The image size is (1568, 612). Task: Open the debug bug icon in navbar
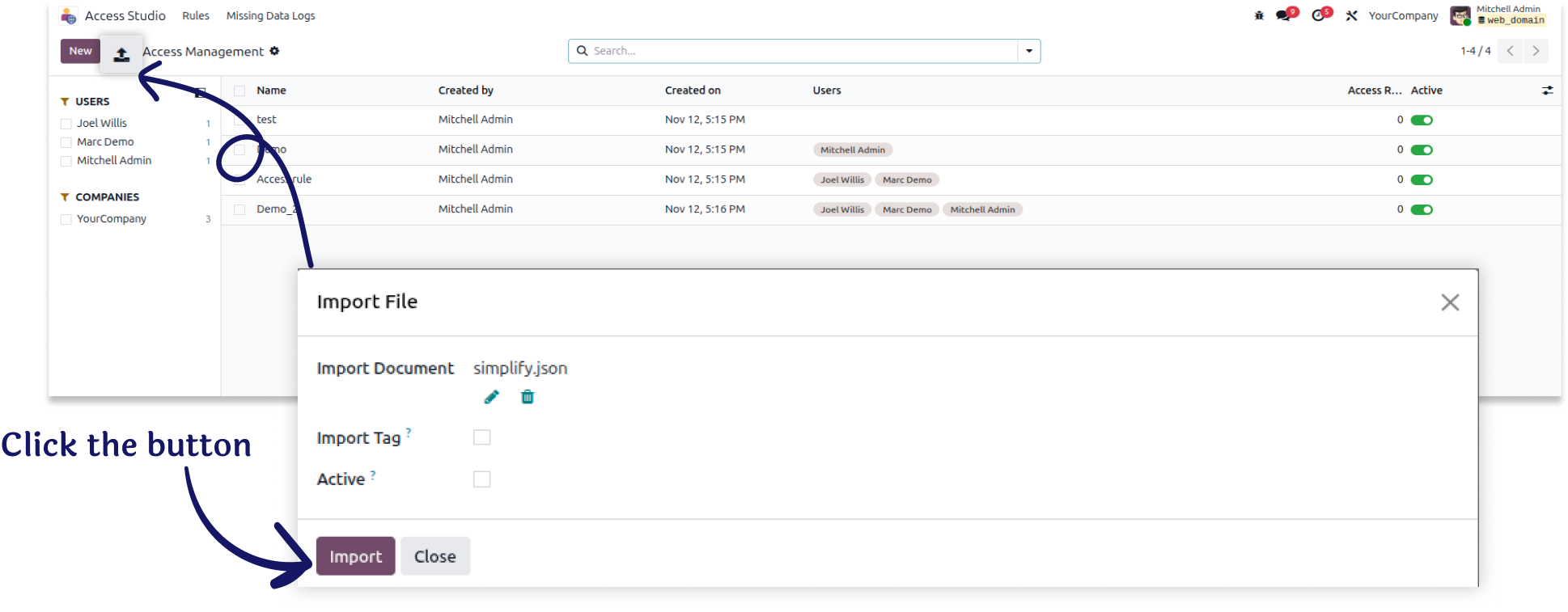(x=1259, y=15)
